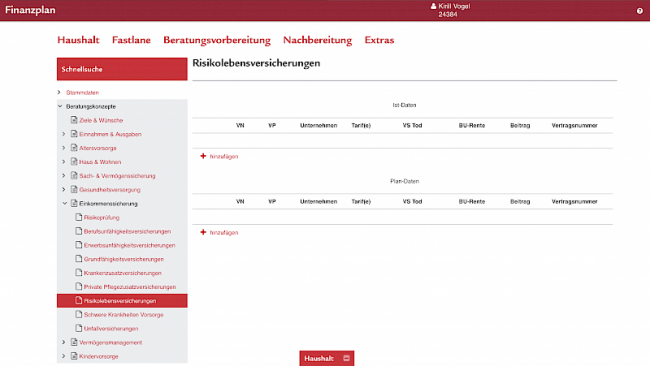This screenshot has width=650, height=366.
Task: Open the Extras menu
Action: (x=379, y=40)
